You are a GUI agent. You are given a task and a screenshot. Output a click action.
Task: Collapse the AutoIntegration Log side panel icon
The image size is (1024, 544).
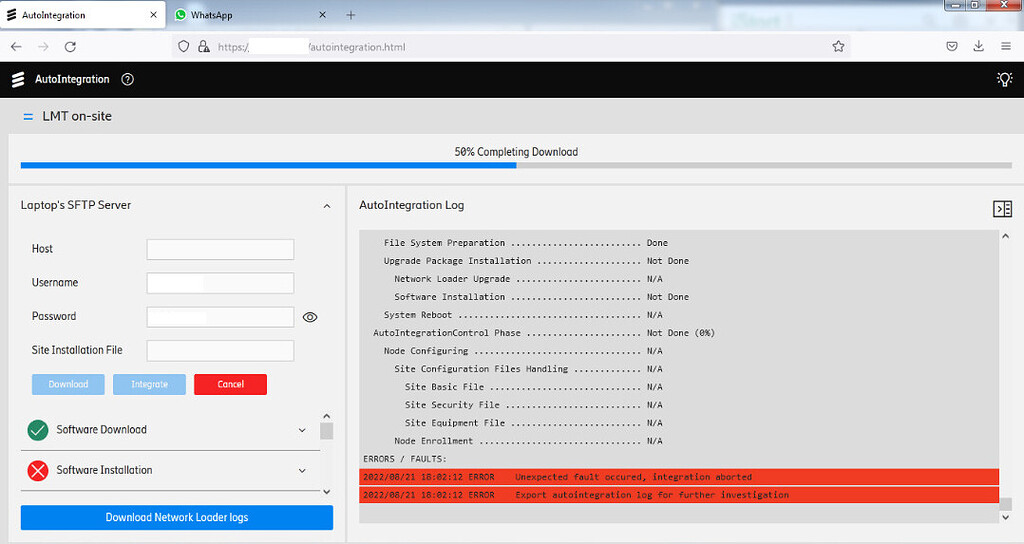1002,208
